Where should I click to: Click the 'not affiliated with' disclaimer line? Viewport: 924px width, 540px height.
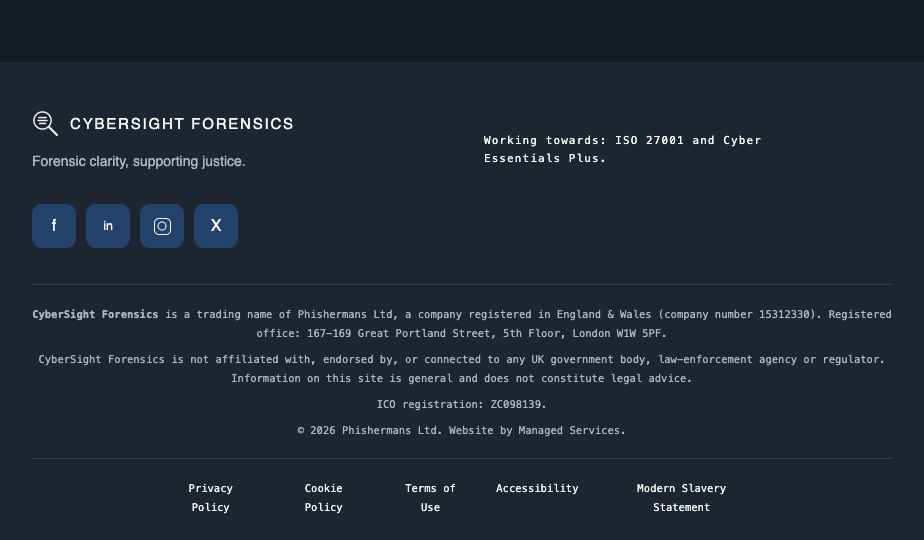[x=461, y=359]
